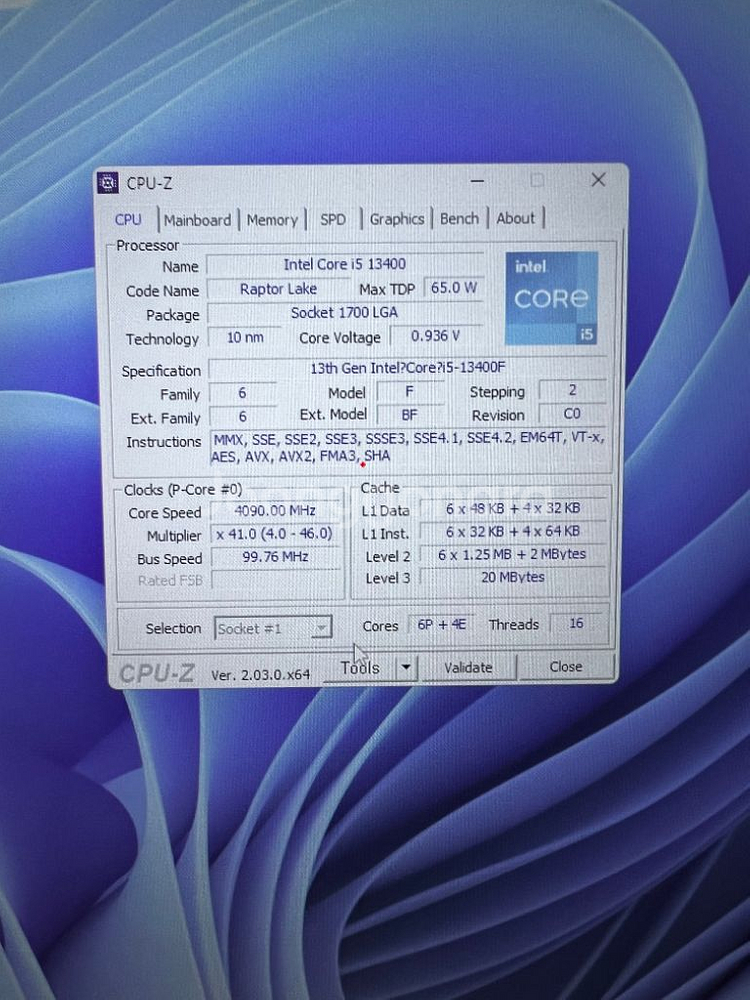The width and height of the screenshot is (750, 1000).
Task: Click the Clocks (P-Core #0) group label
Action: click(183, 490)
